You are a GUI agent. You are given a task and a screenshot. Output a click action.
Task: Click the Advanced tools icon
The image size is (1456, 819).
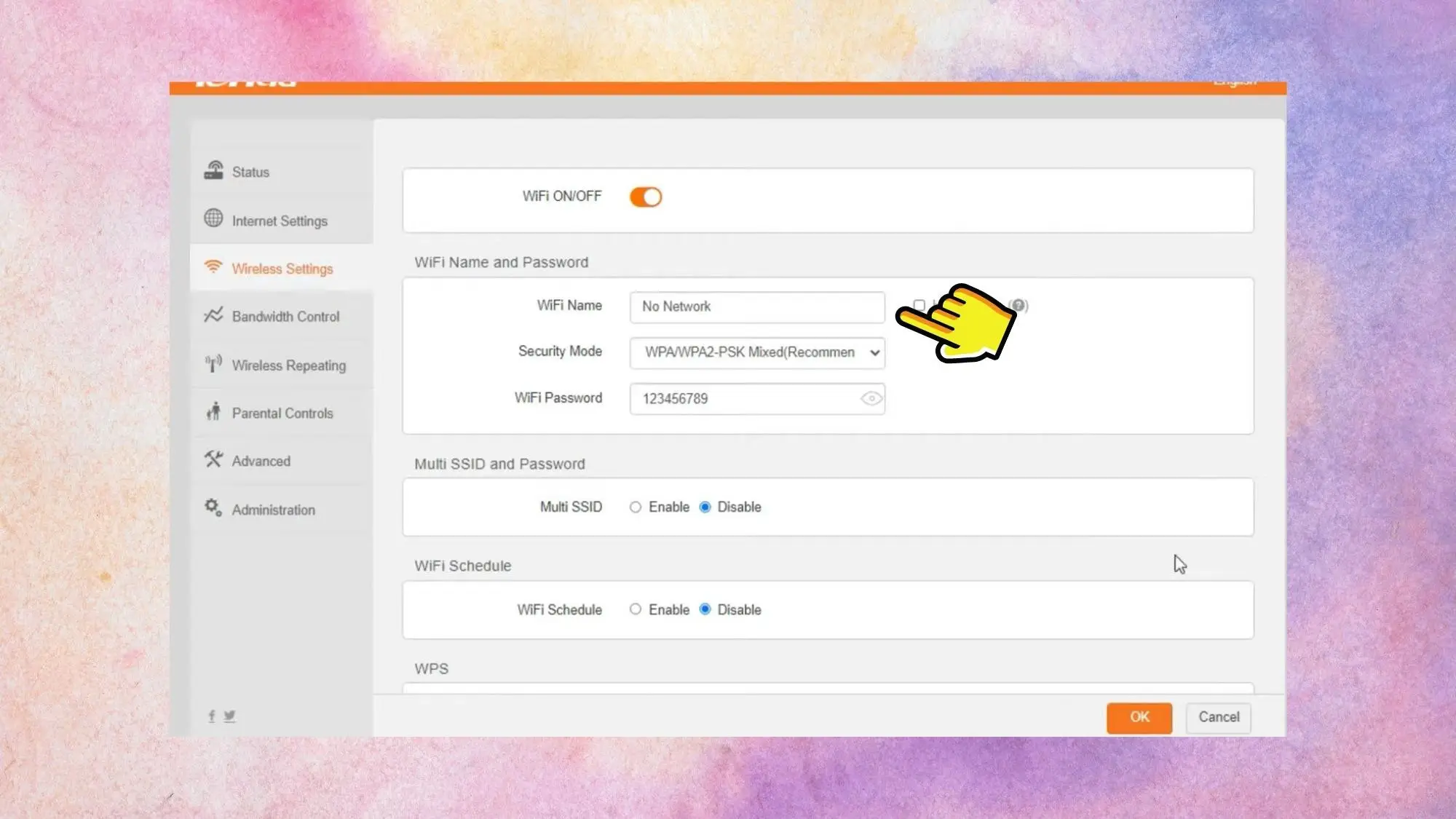click(x=213, y=459)
